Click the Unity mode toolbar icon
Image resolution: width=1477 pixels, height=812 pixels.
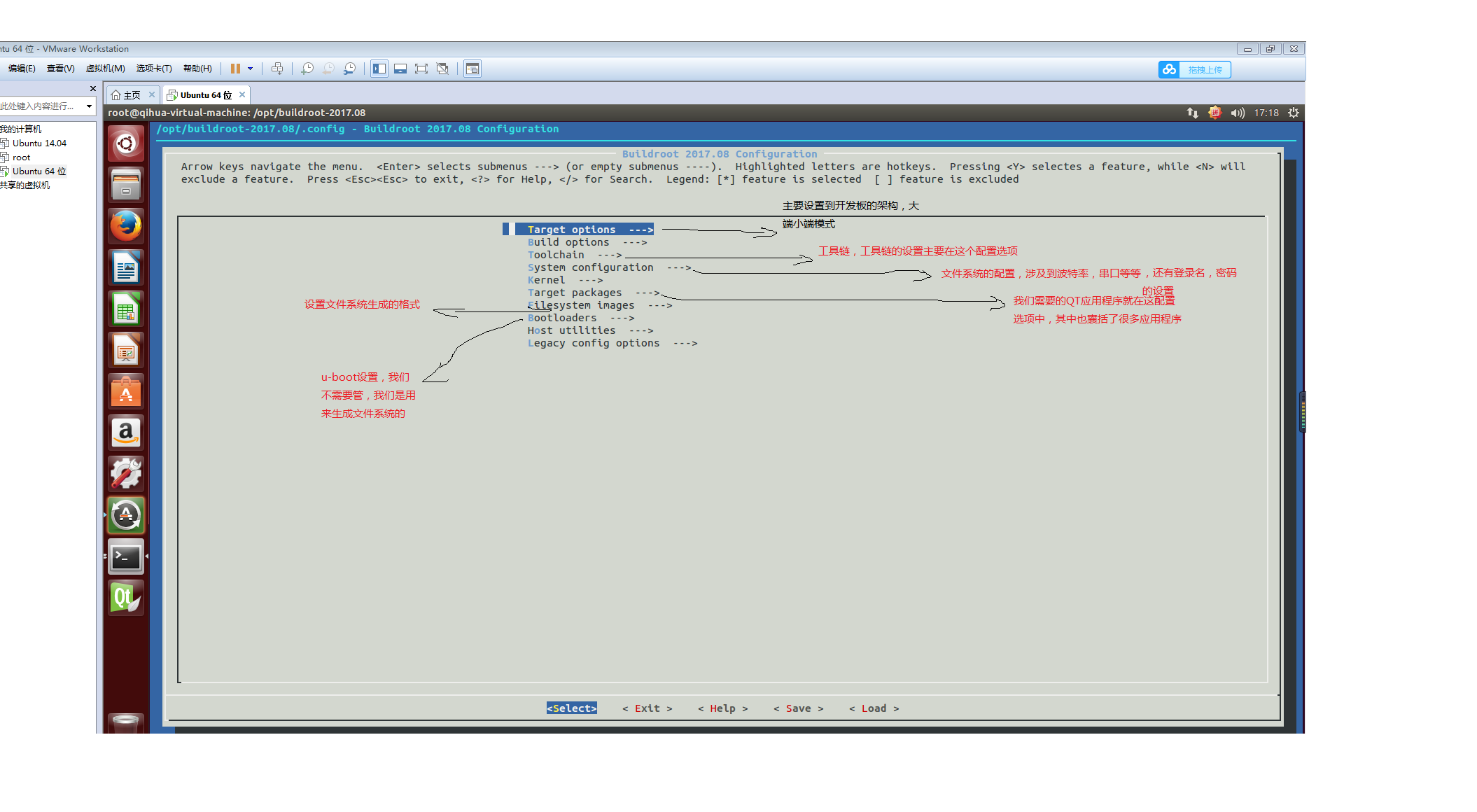pyautogui.click(x=442, y=69)
